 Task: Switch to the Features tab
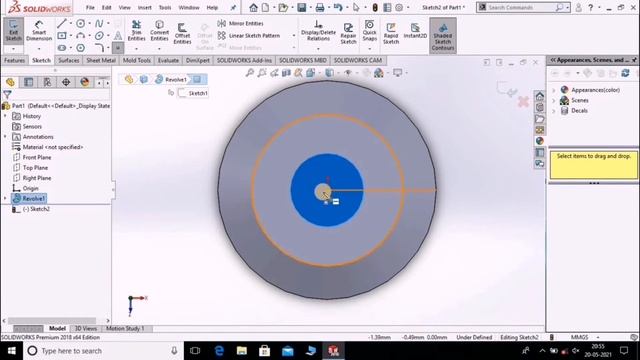click(15, 60)
